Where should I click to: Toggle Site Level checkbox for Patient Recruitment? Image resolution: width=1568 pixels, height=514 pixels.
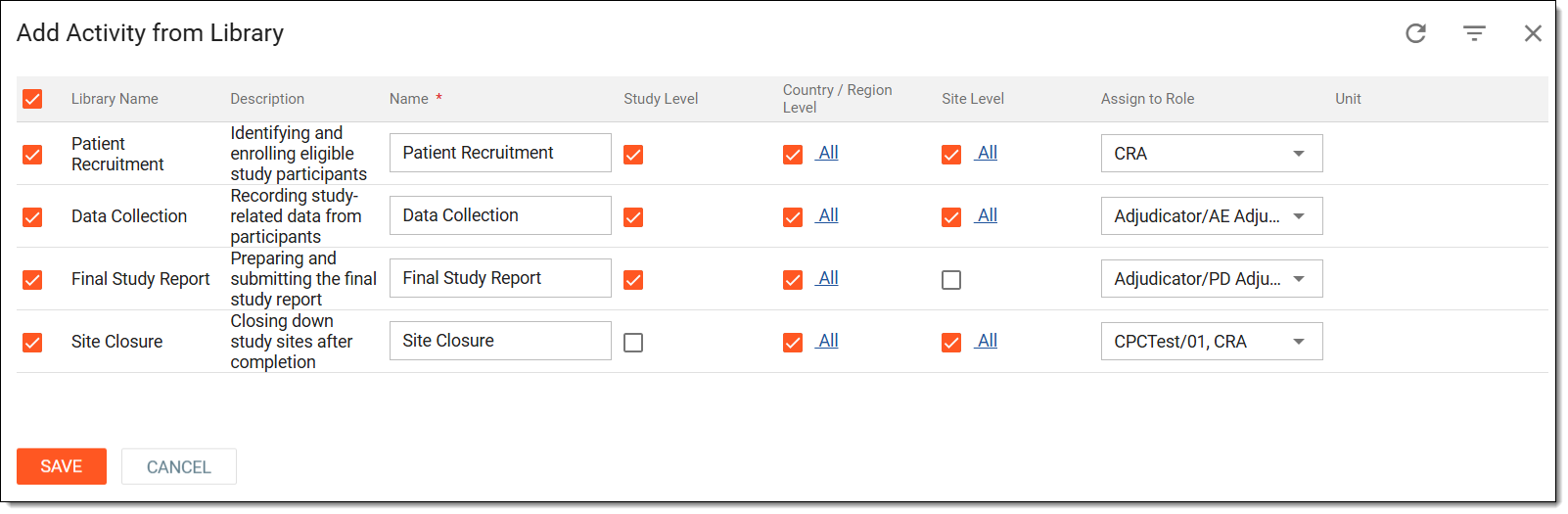point(951,155)
